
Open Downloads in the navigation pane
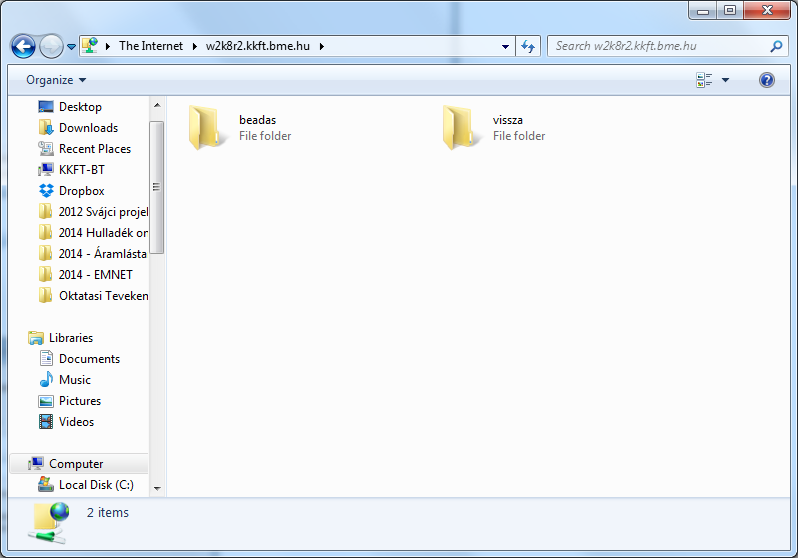coord(88,128)
